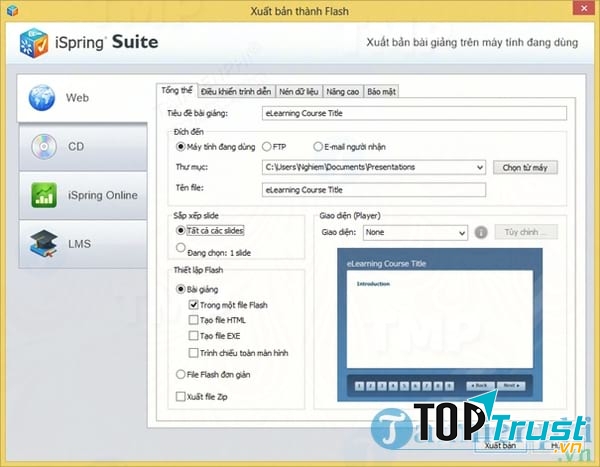600x467 pixels.
Task: Choose the File Flash đơn giản option
Action: (x=180, y=374)
